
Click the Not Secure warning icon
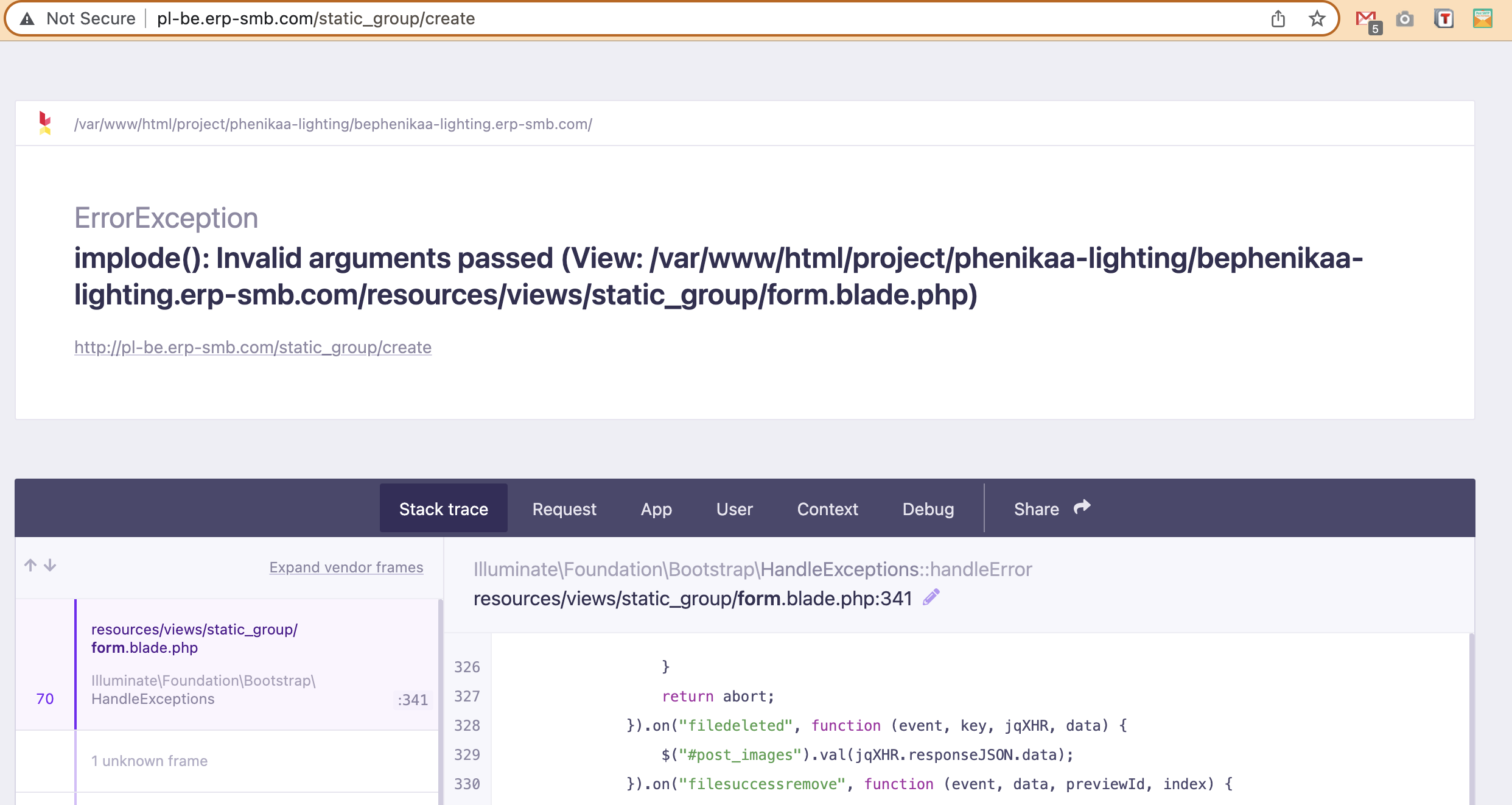click(27, 19)
